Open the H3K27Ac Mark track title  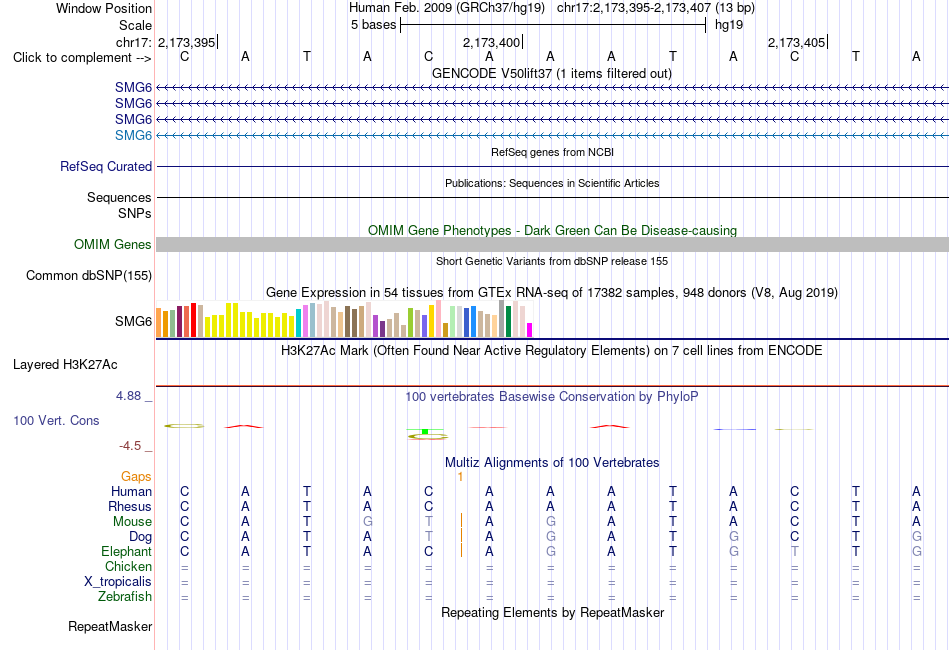pos(552,350)
